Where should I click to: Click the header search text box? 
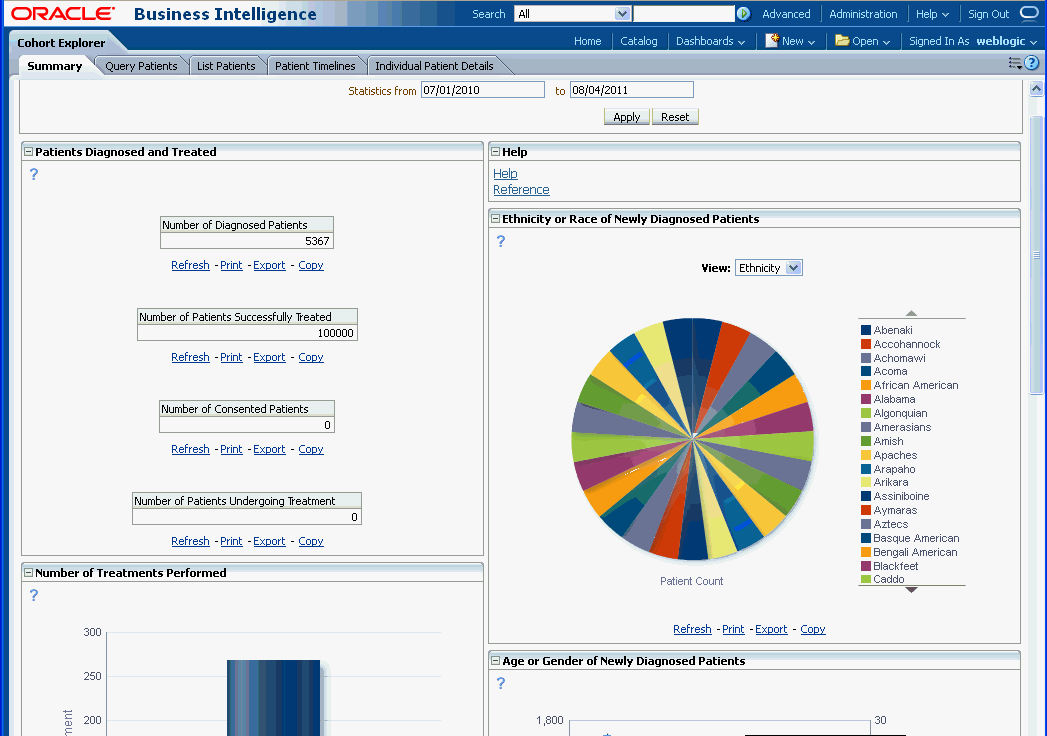(x=684, y=13)
